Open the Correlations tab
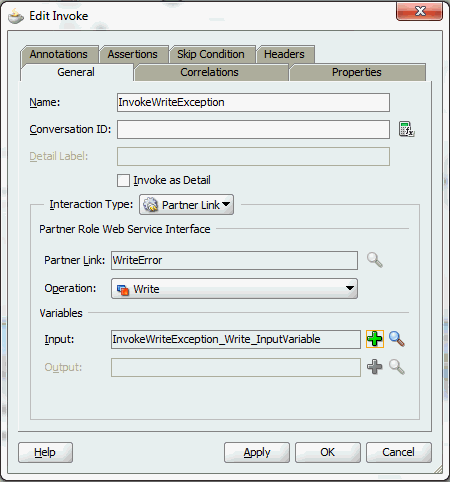450x482 pixels. coord(210,72)
